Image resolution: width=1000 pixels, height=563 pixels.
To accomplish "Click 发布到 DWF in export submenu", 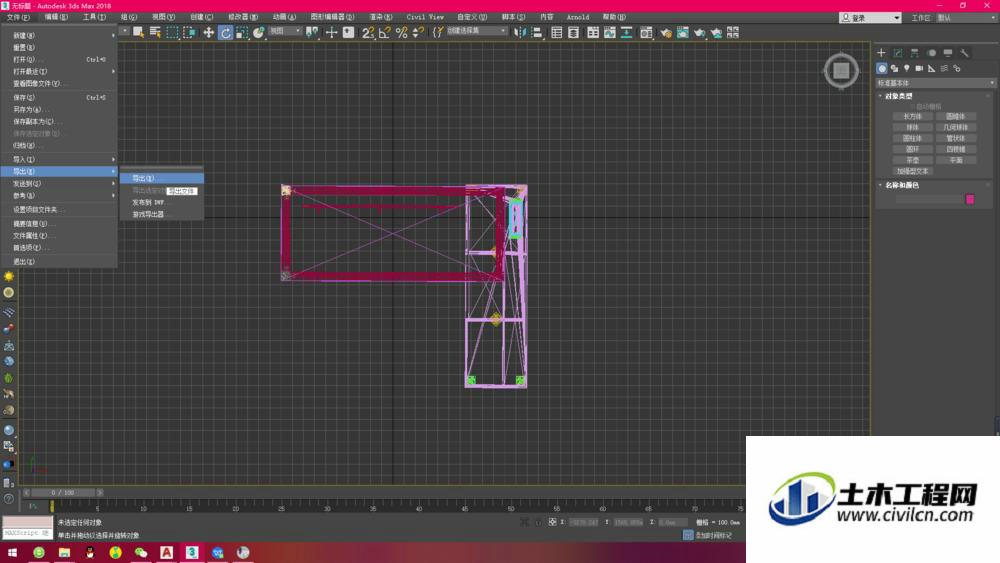I will pos(162,203).
